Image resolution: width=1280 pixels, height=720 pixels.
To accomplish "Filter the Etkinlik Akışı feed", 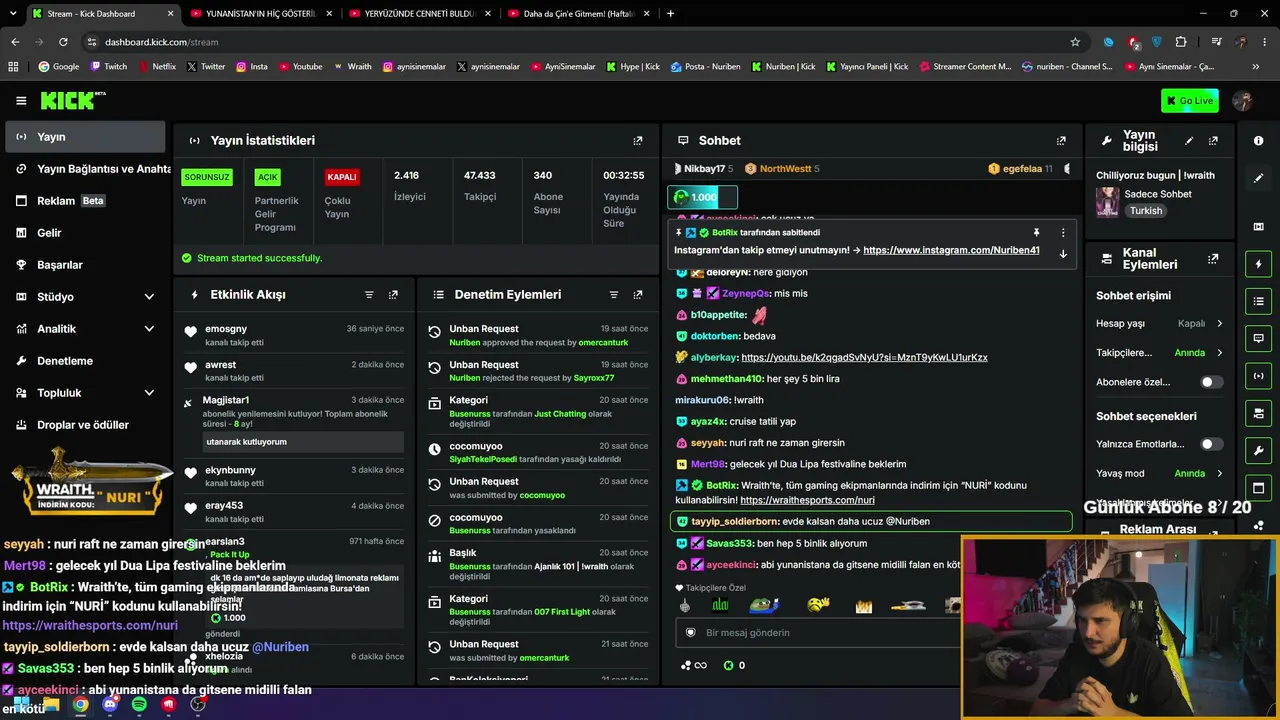I will point(369,295).
